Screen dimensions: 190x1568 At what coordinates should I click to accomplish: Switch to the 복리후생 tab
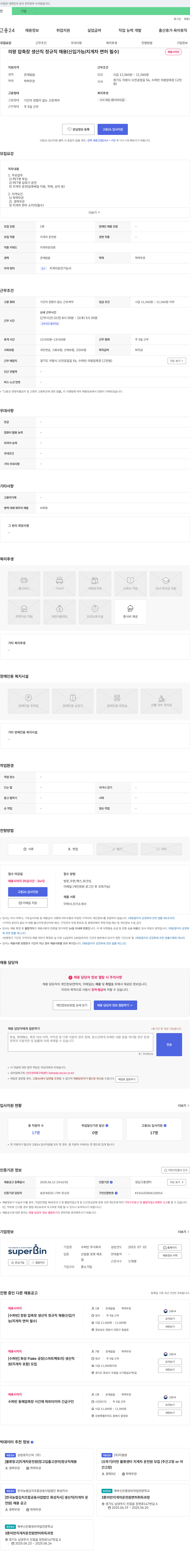point(111,43)
